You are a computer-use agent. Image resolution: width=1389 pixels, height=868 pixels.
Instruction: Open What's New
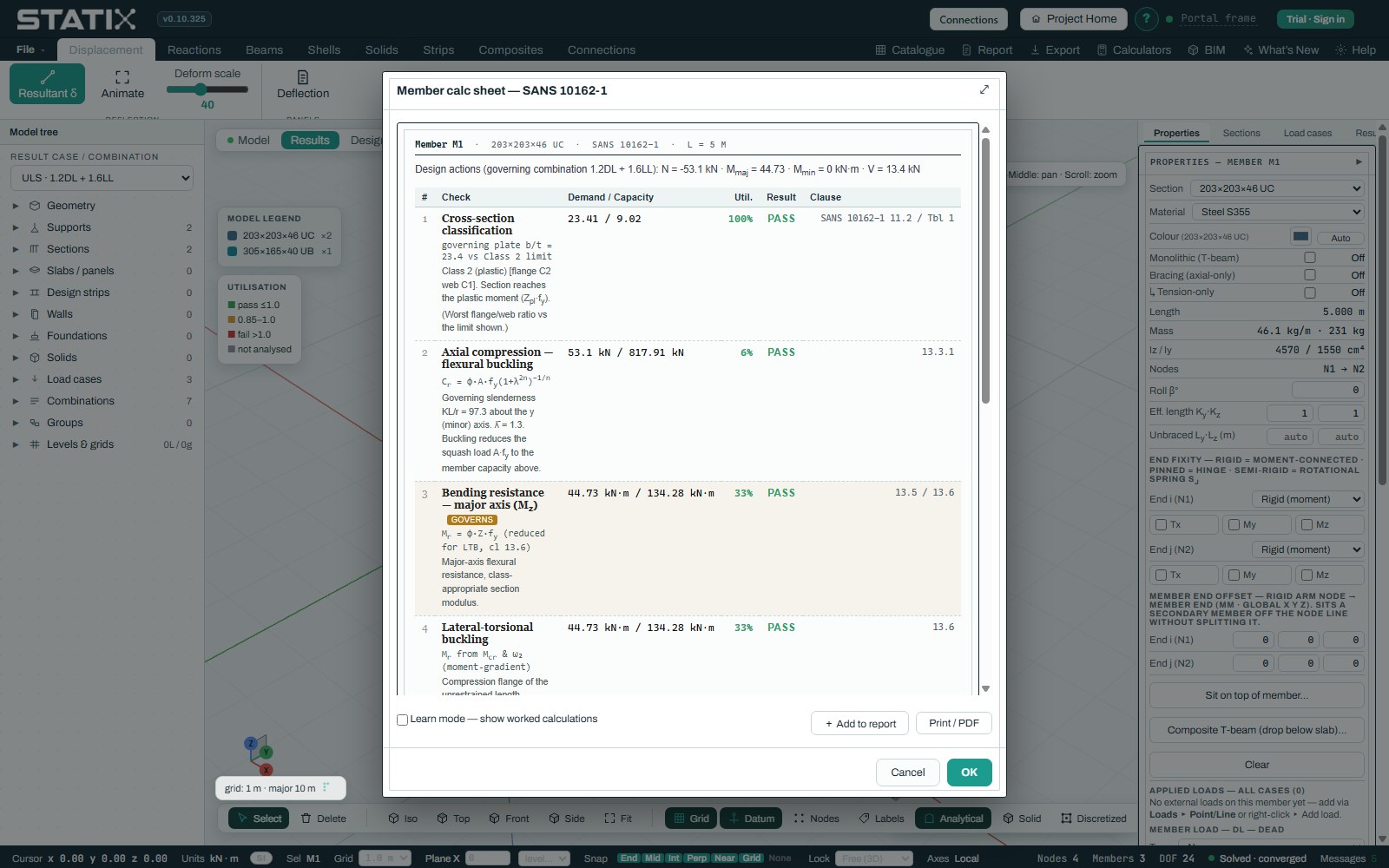(x=1280, y=49)
